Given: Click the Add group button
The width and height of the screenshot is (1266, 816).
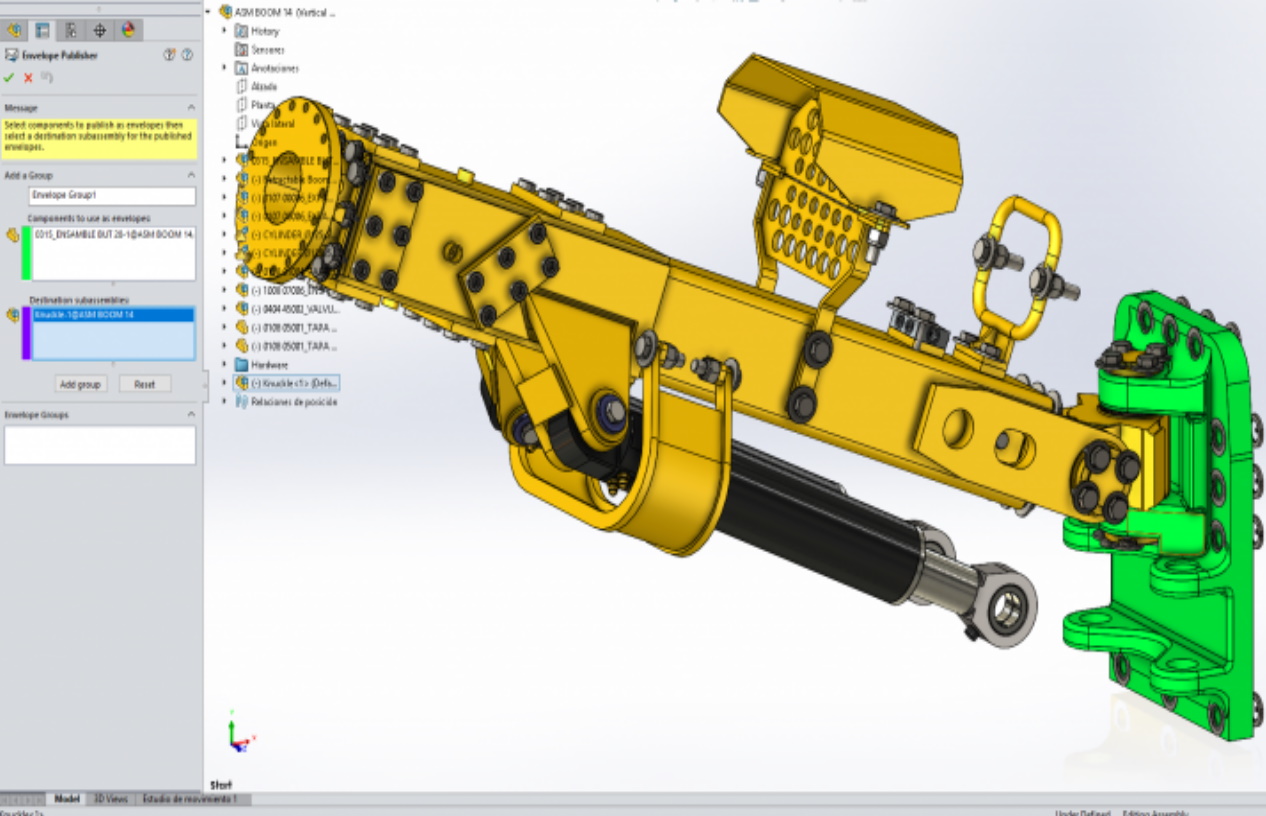Looking at the screenshot, I should pyautogui.click(x=80, y=384).
